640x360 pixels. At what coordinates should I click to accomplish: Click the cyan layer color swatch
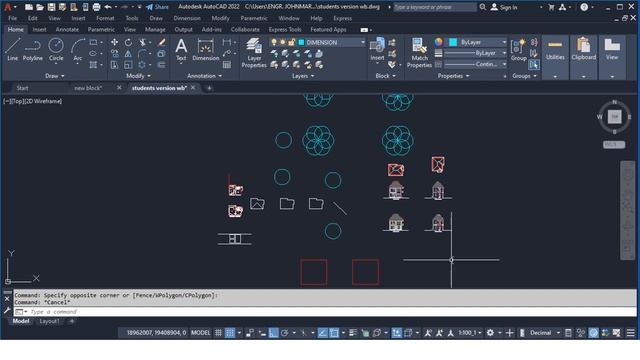click(301, 42)
